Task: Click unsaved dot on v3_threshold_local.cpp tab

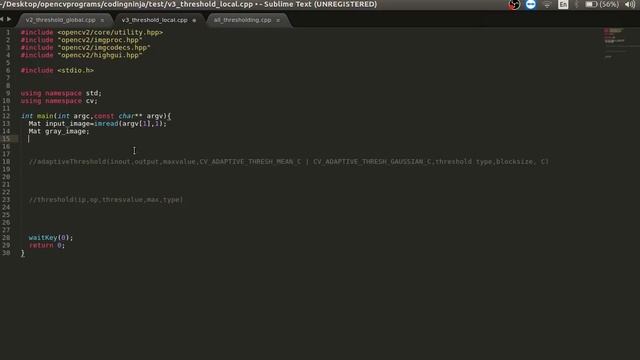Action: point(194,20)
